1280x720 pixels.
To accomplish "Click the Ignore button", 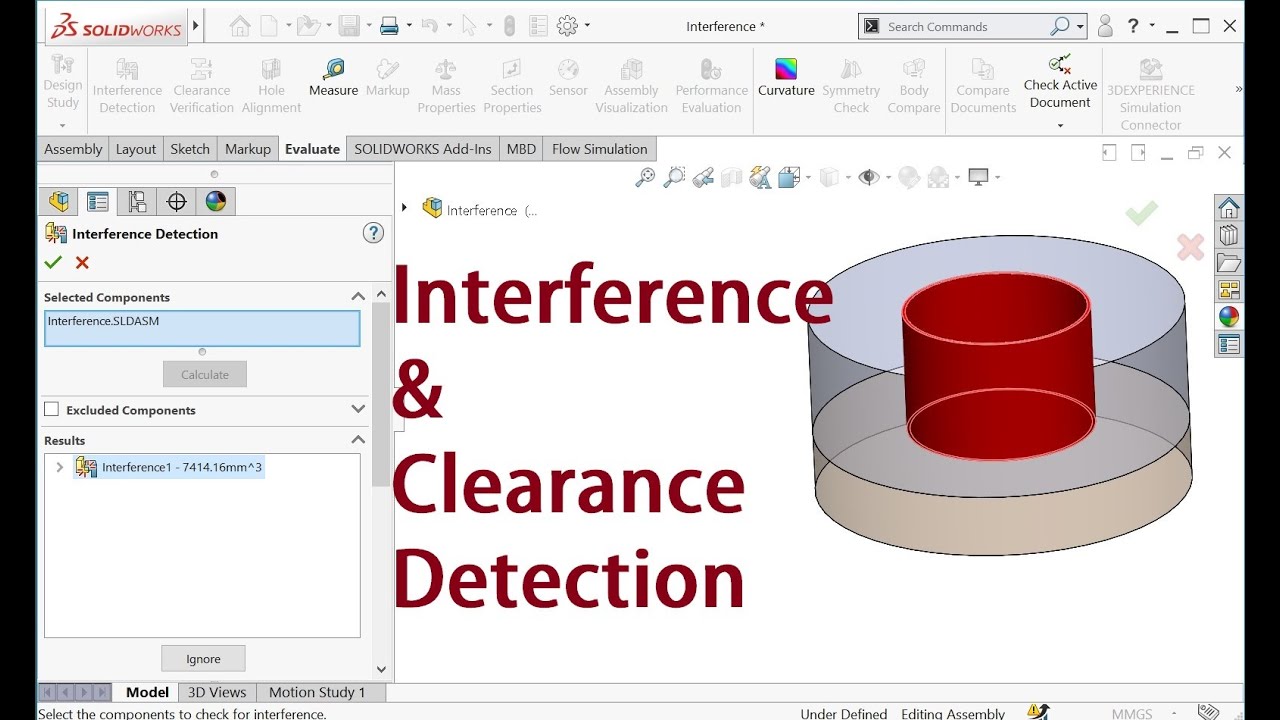I will tap(203, 659).
